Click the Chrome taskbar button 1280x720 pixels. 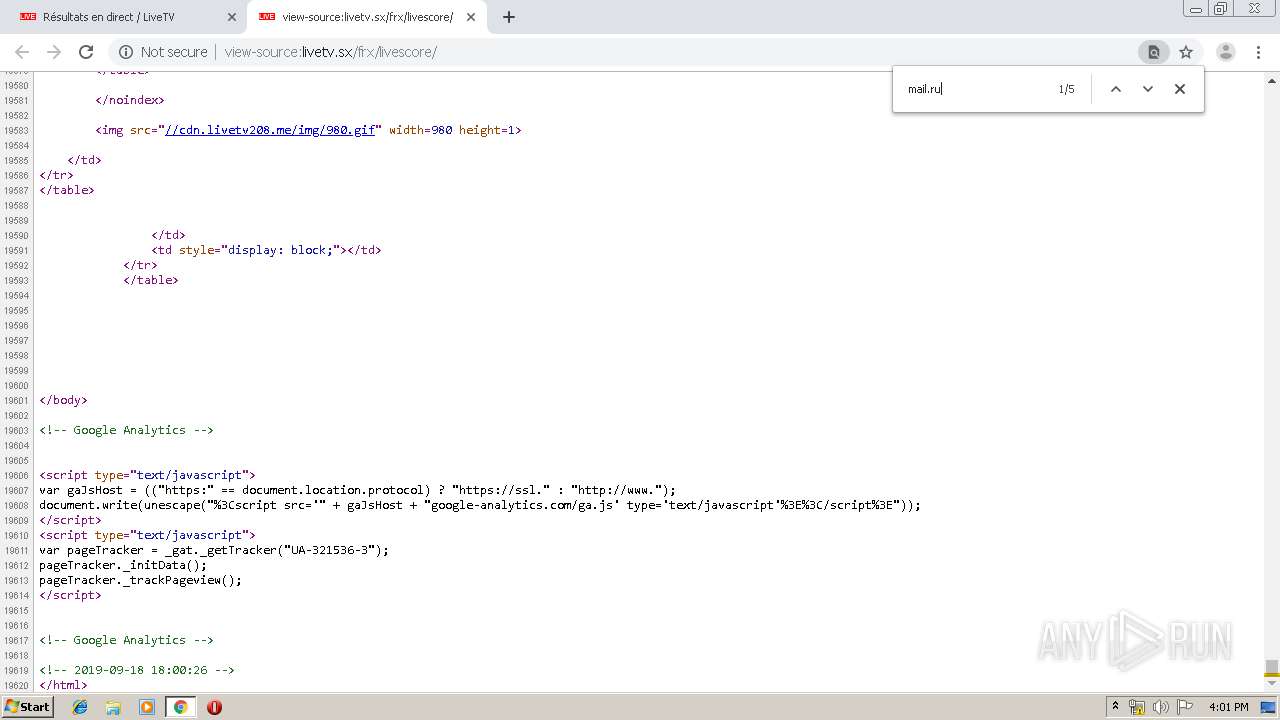tap(180, 707)
